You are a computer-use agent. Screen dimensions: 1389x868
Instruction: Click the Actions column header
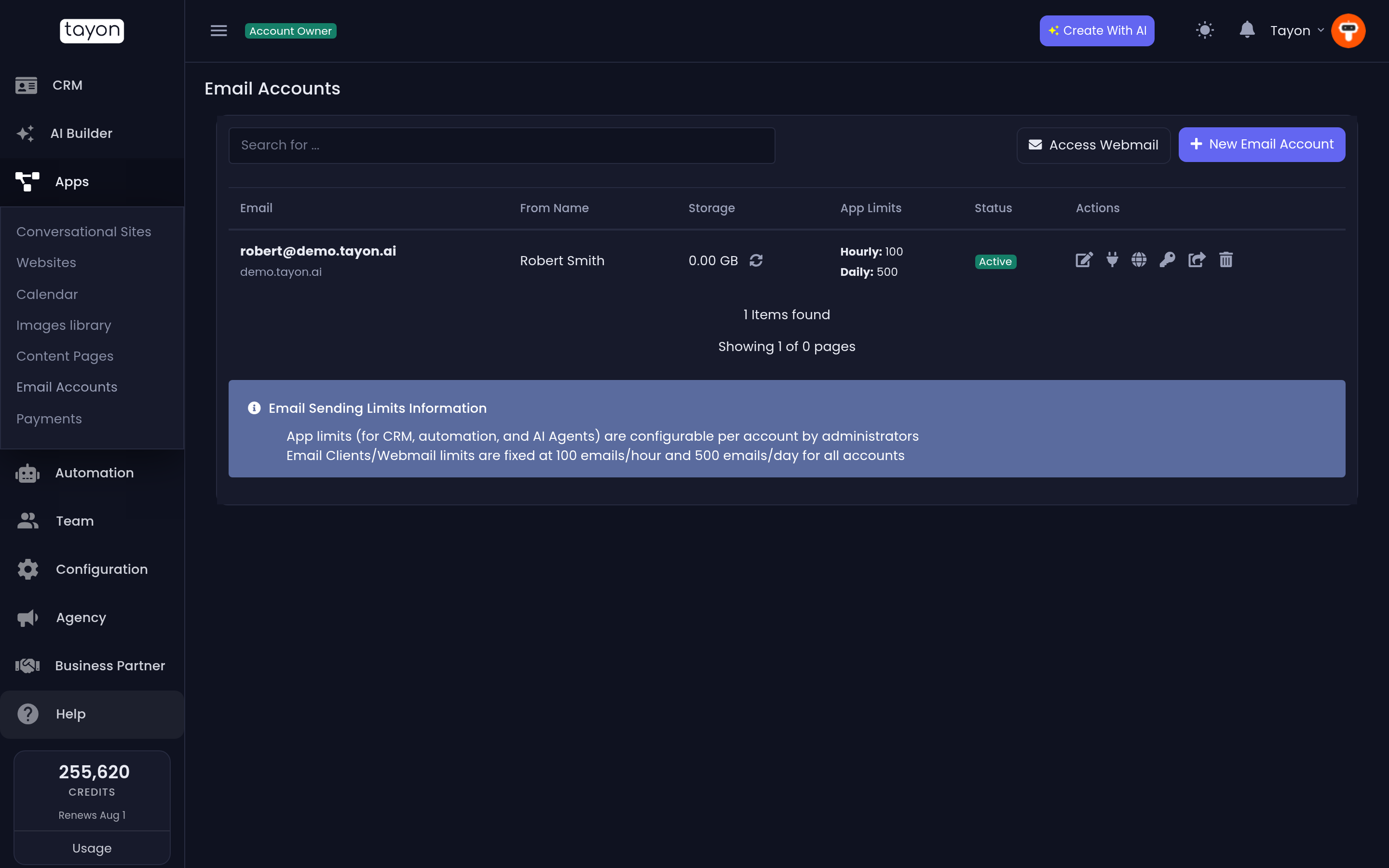pos(1097,208)
